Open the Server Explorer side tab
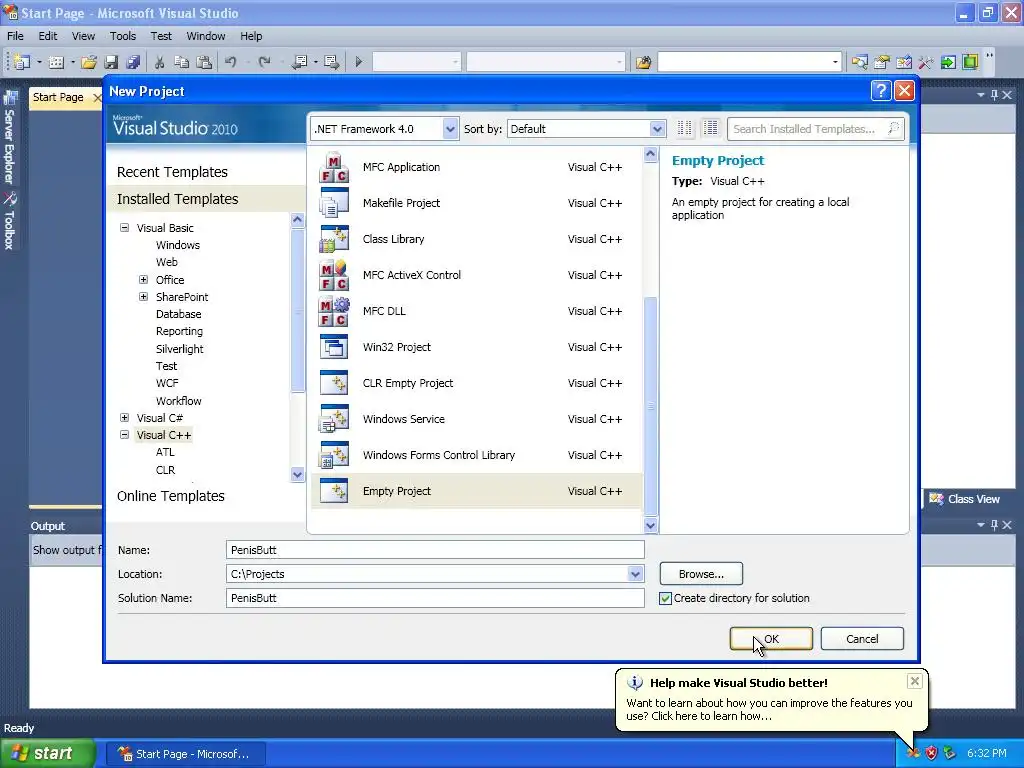This screenshot has height=768, width=1024. (x=9, y=138)
